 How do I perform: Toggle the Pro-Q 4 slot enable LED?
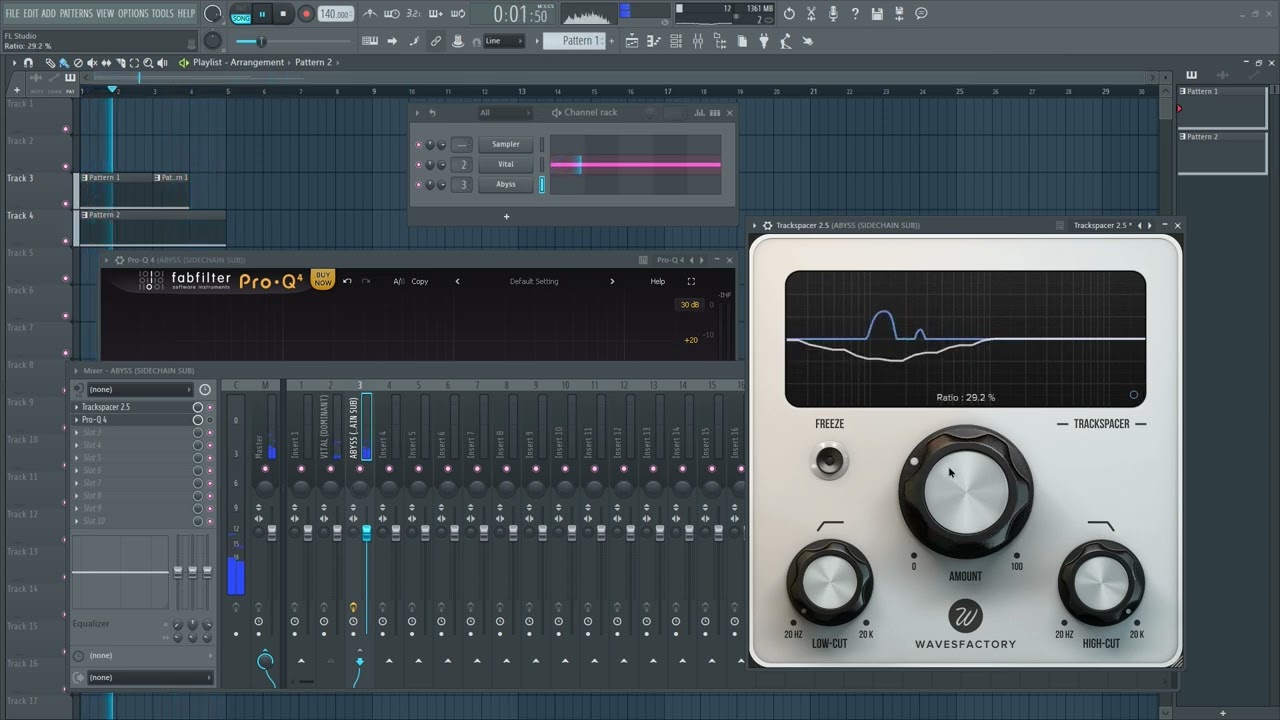pyautogui.click(x=210, y=420)
